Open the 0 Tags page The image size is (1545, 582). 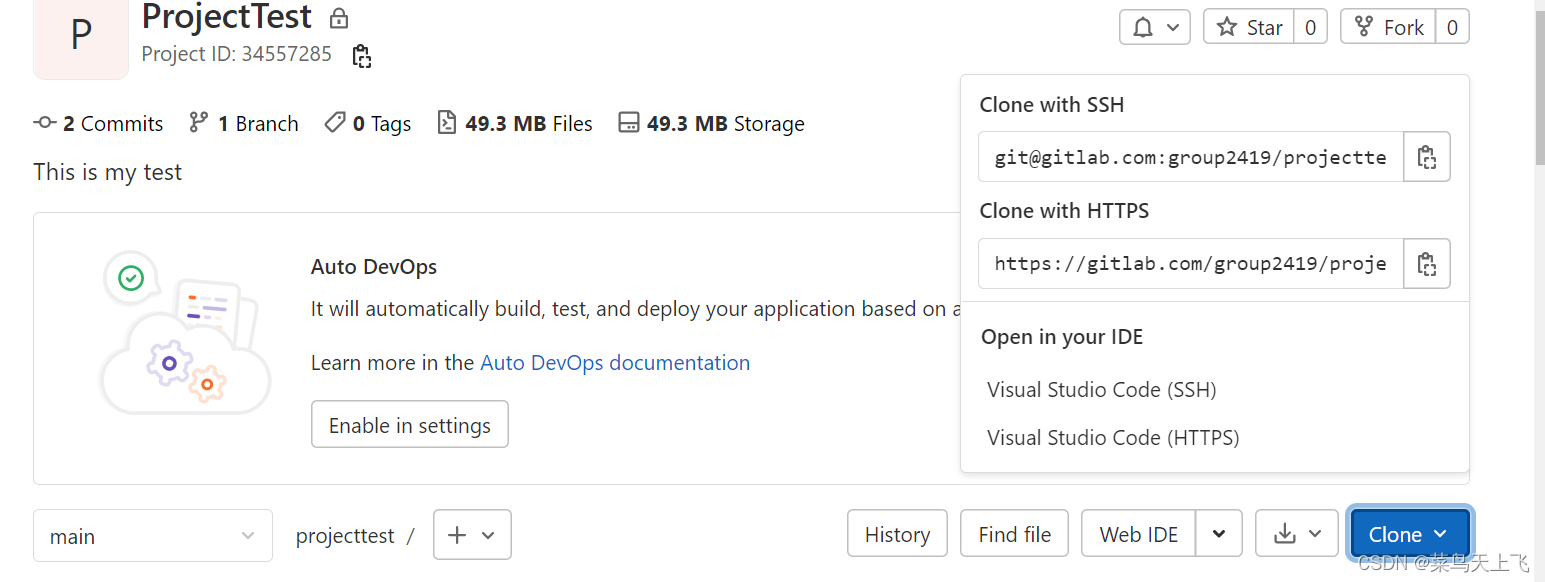pos(368,124)
